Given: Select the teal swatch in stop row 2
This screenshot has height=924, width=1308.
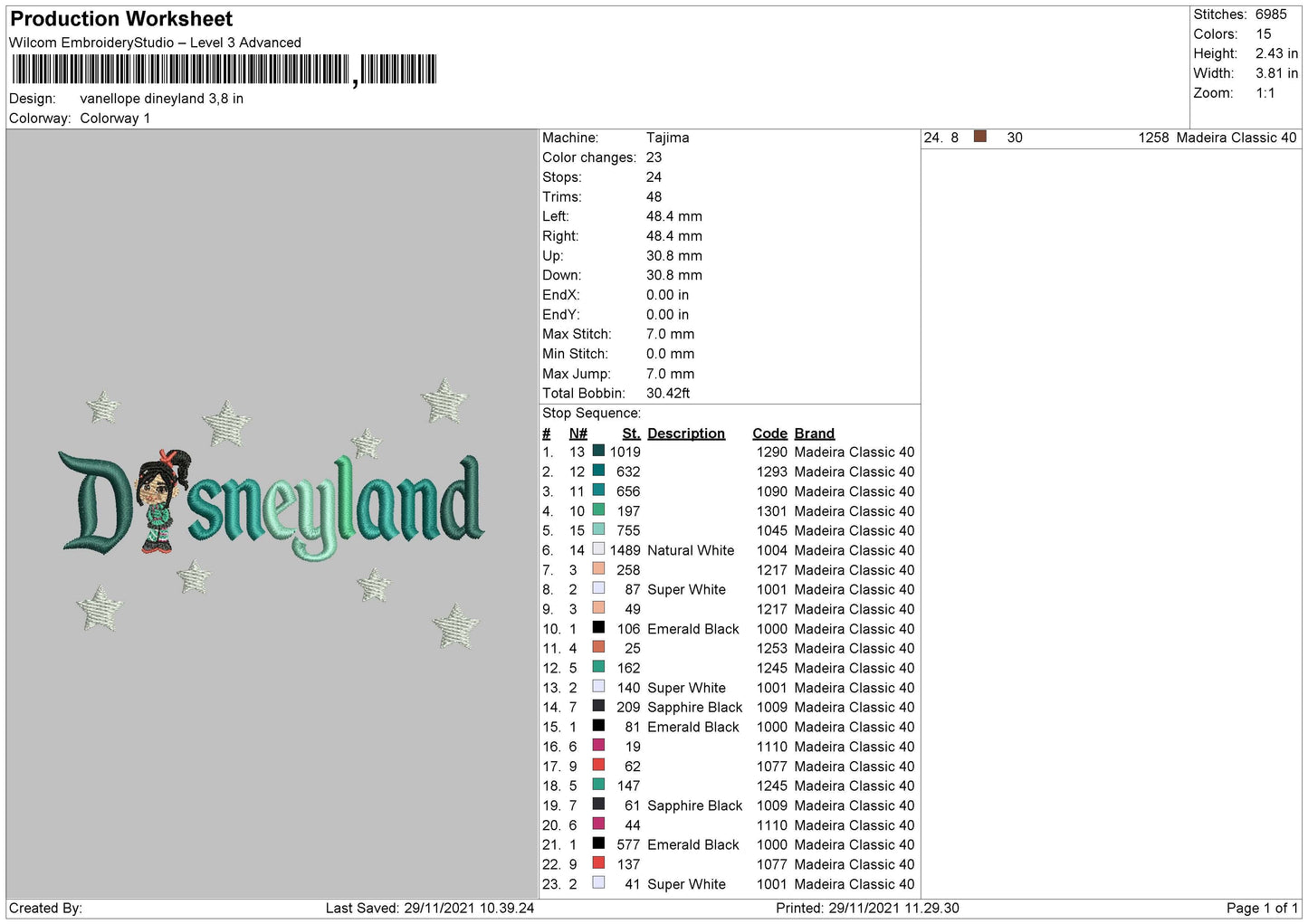Looking at the screenshot, I should (x=598, y=471).
